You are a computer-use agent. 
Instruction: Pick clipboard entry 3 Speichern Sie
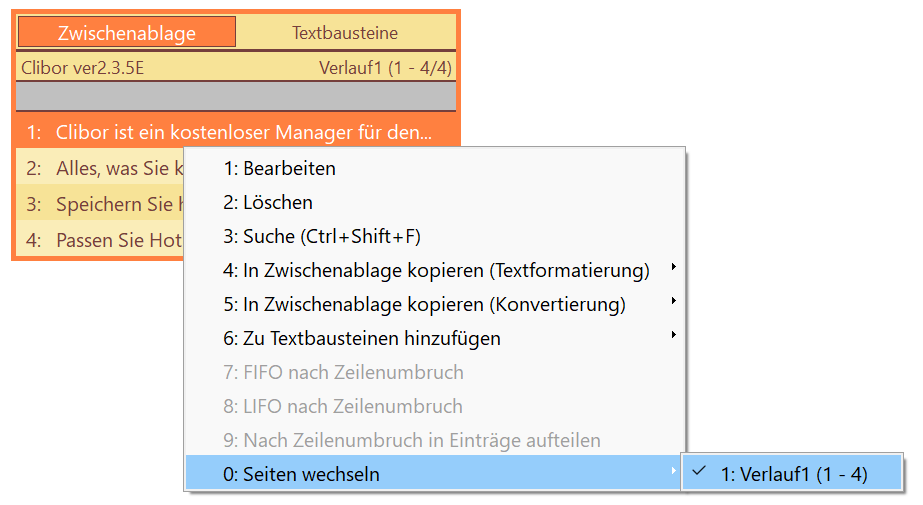(100, 204)
